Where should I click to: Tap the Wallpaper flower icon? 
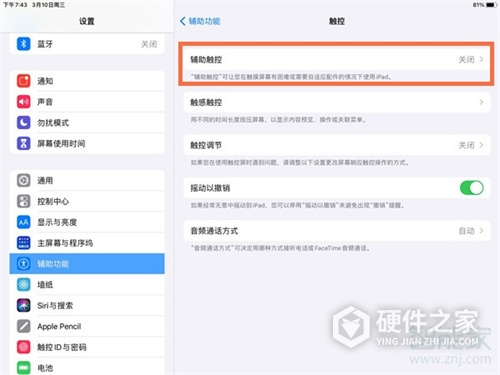tap(23, 285)
